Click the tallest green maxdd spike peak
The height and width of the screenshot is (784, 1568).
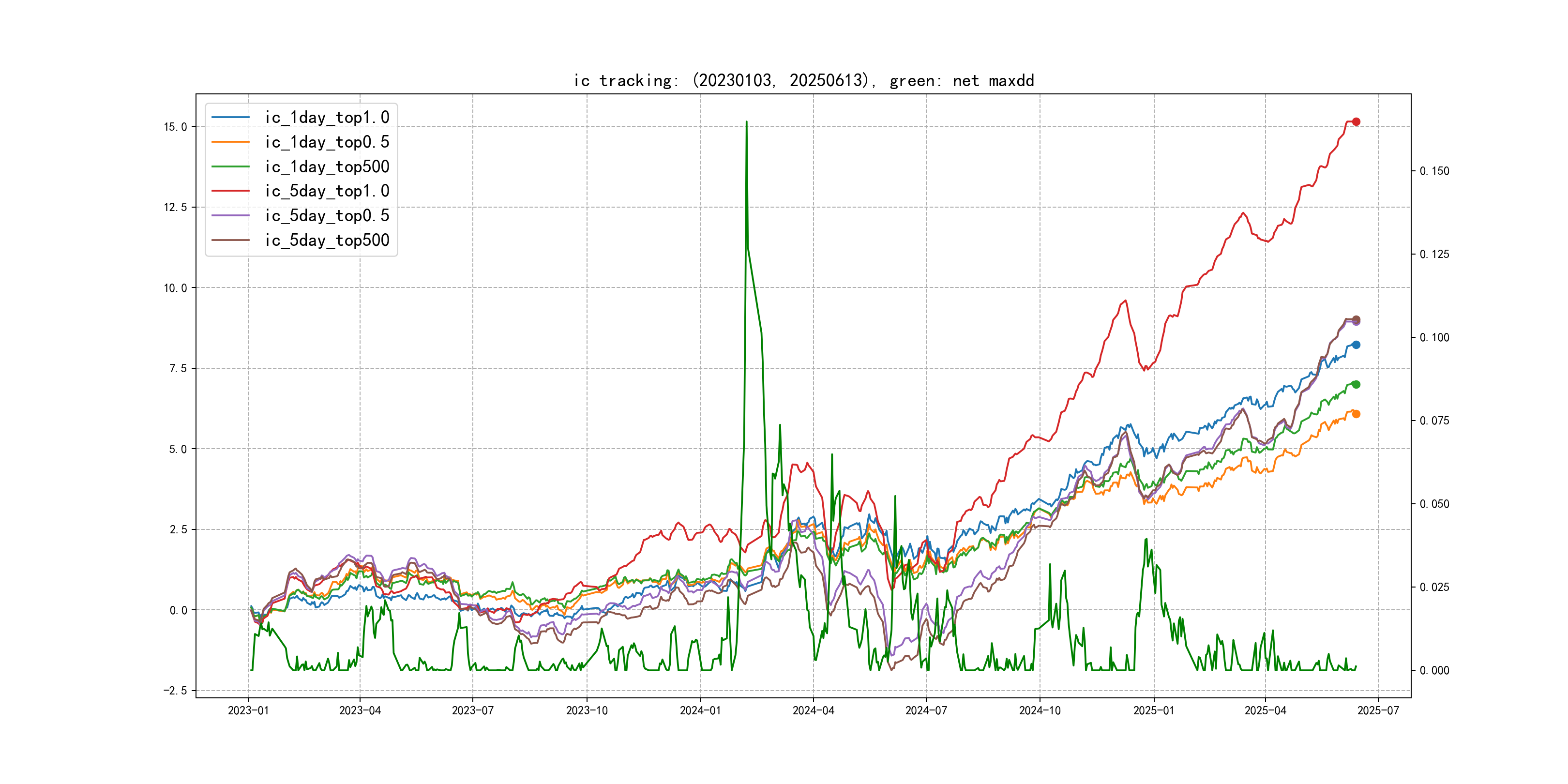pos(746,122)
